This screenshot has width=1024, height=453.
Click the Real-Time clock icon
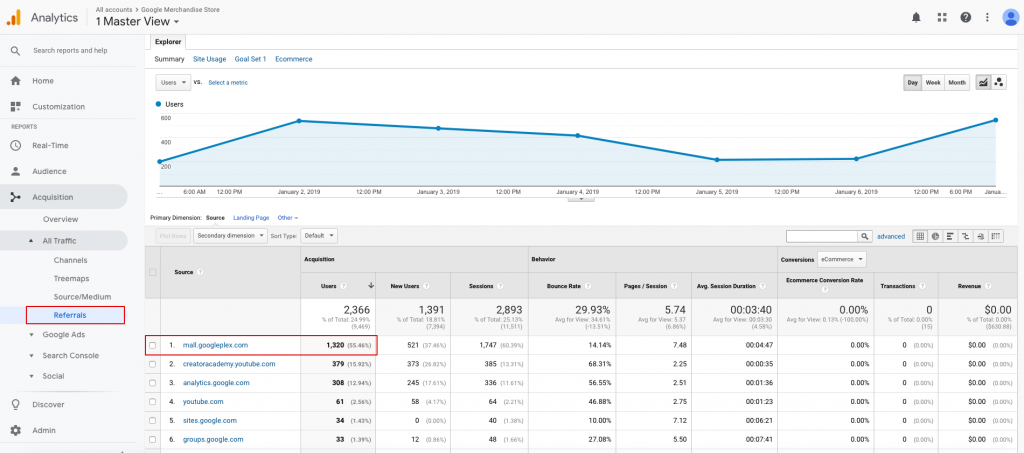pos(16,146)
